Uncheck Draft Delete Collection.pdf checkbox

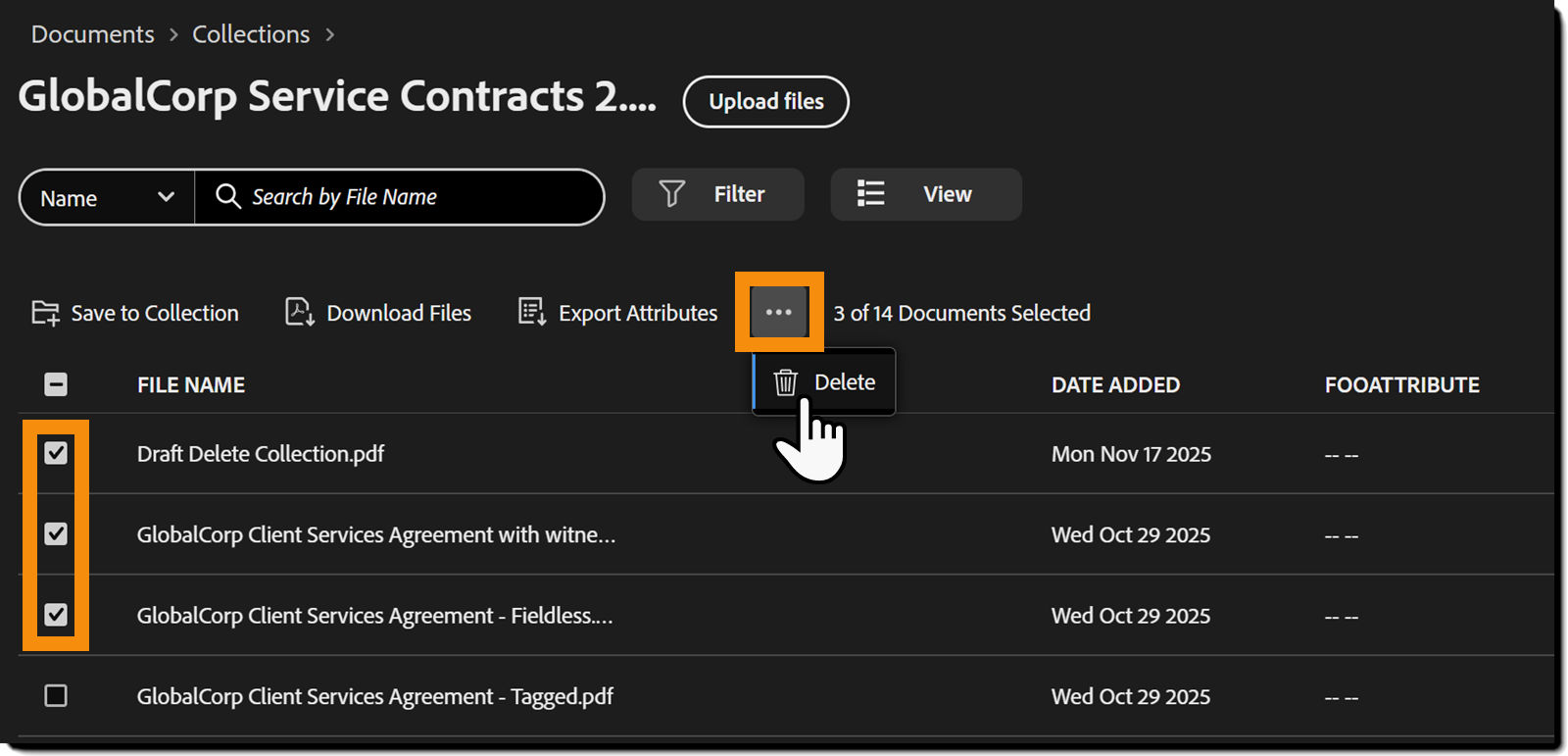click(x=56, y=453)
